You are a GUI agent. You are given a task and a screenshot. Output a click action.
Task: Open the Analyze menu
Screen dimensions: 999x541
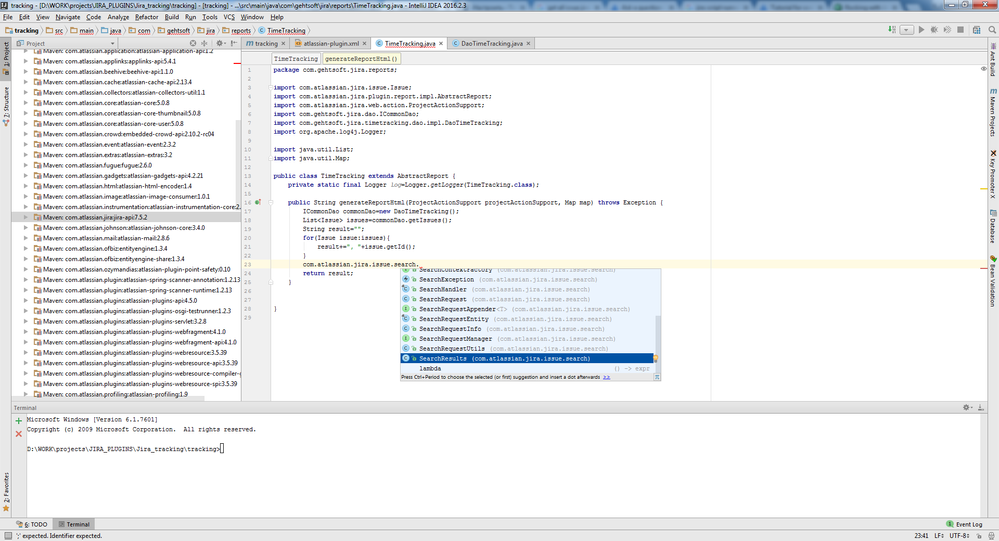pos(118,17)
